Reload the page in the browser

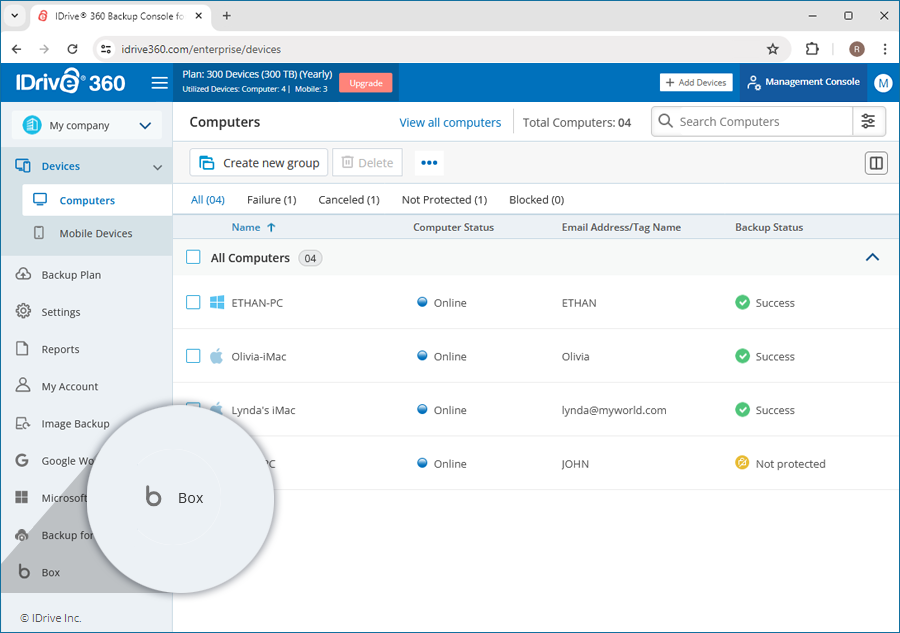click(x=72, y=49)
